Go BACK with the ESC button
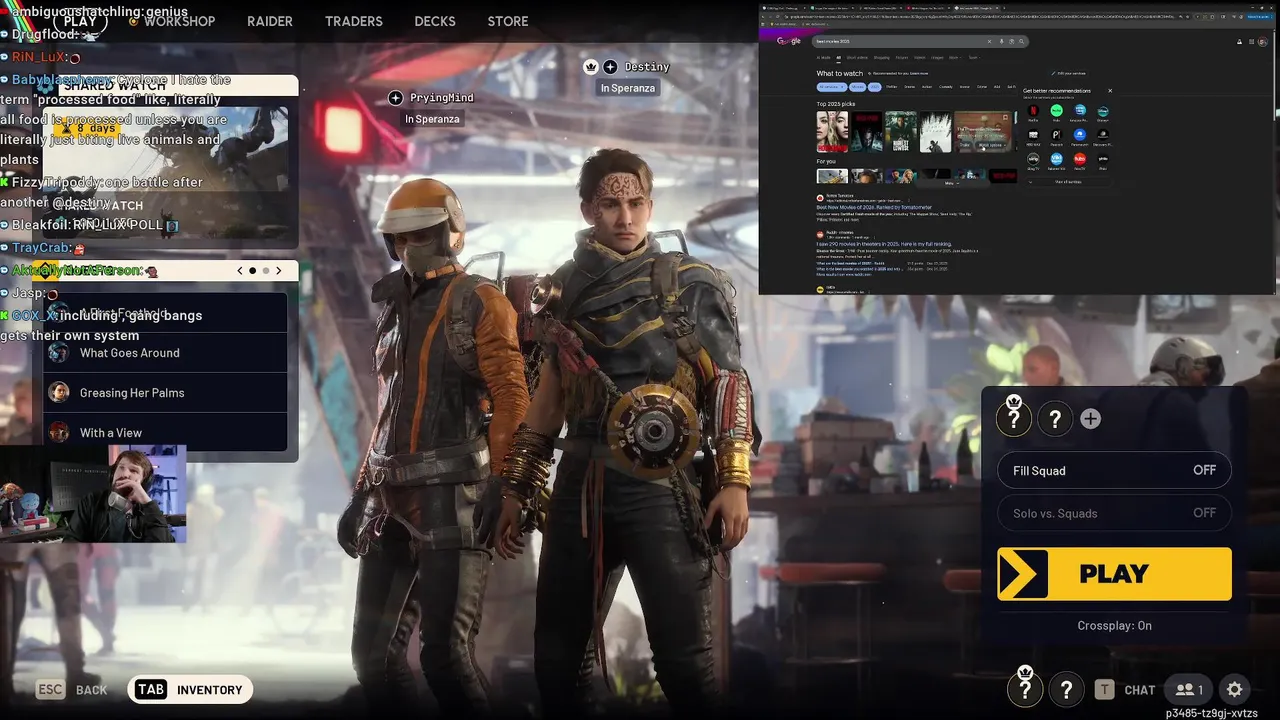 click(72, 690)
